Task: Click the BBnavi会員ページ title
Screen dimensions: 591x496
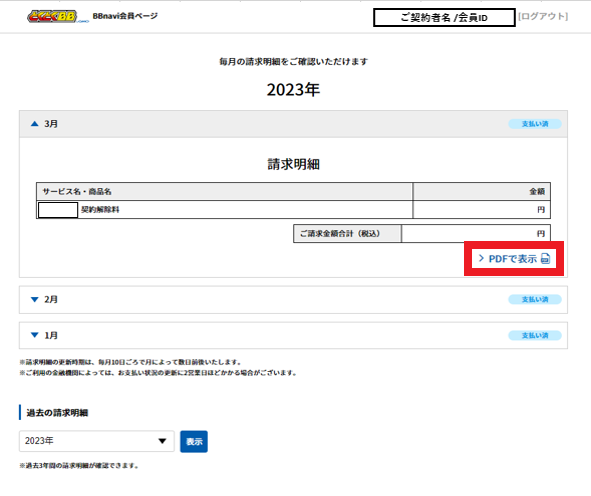Action: coord(125,16)
